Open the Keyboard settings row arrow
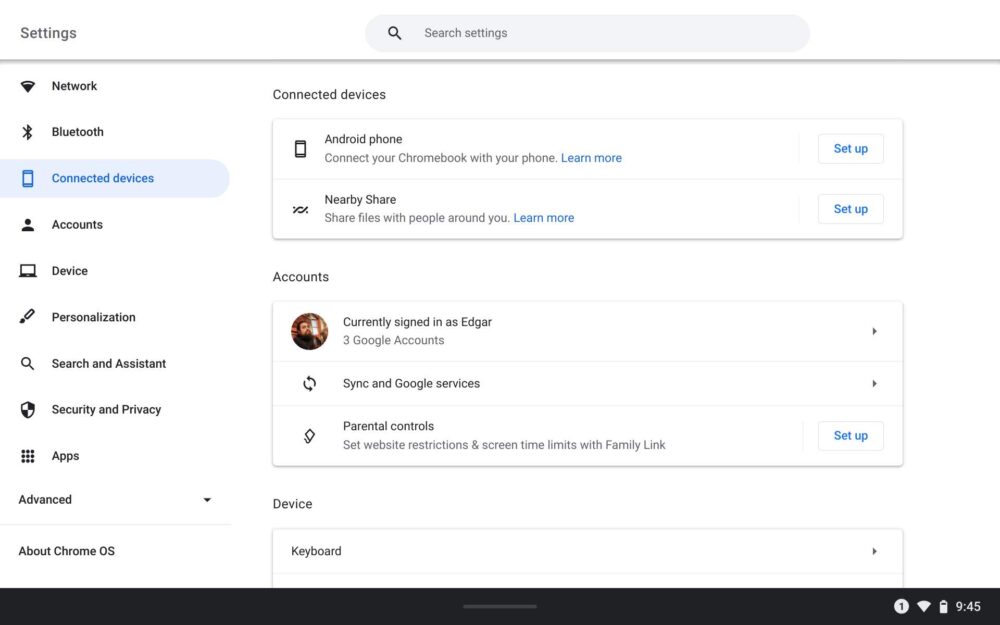The height and width of the screenshot is (625, 1000). click(874, 551)
